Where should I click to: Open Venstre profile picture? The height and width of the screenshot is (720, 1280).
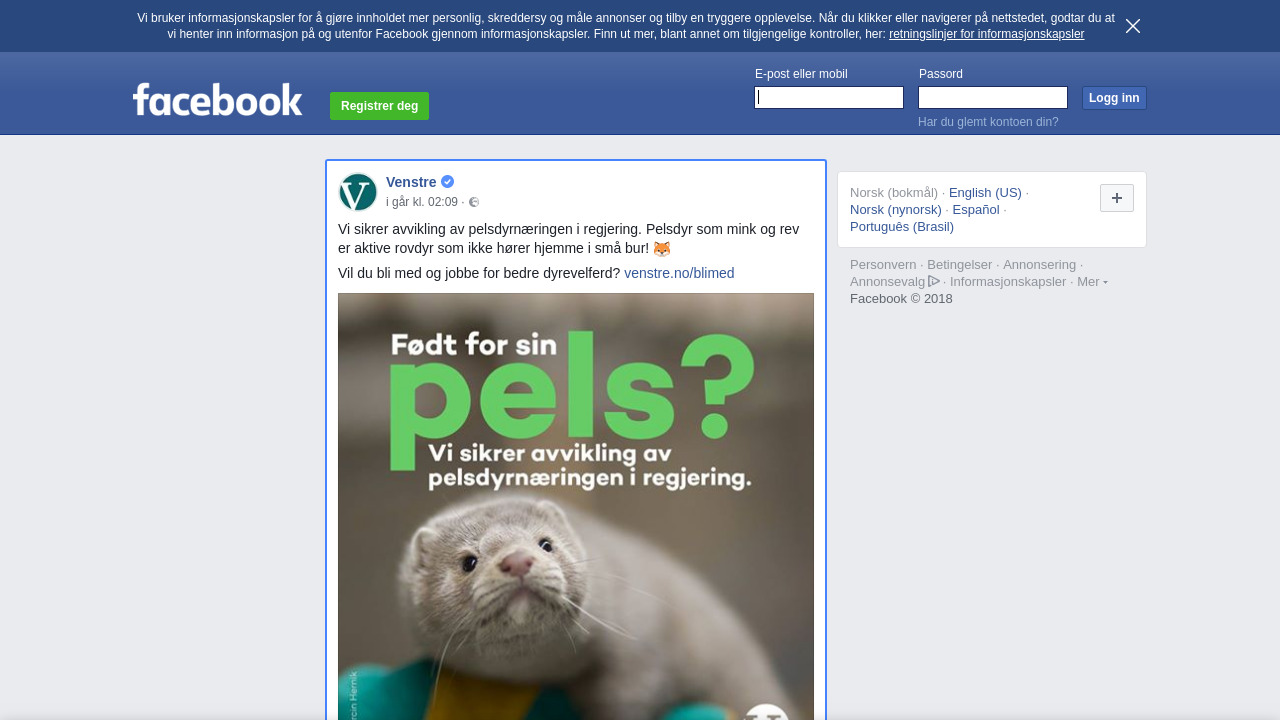[x=358, y=192]
